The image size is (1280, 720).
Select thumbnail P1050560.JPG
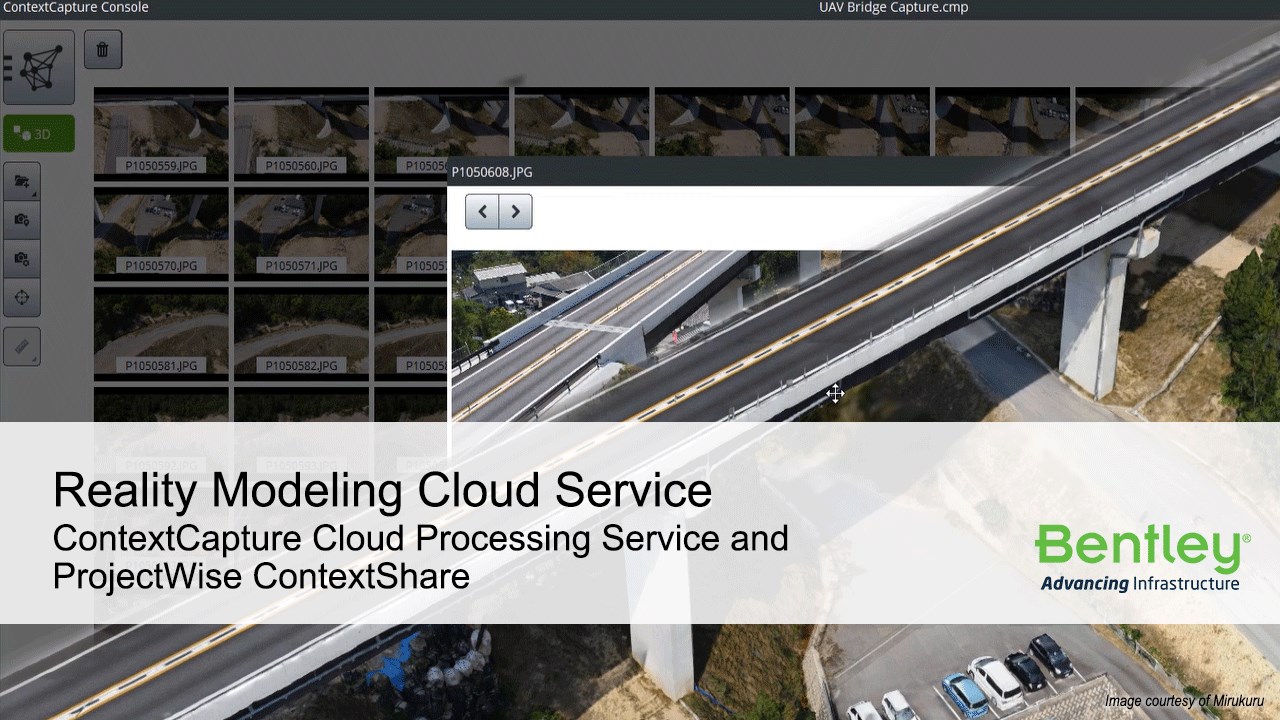coord(301,134)
